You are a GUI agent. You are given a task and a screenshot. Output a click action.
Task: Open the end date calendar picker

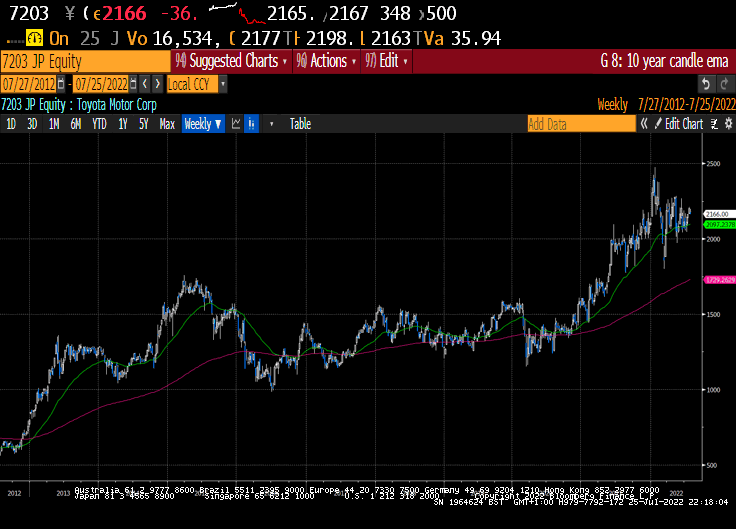(x=133, y=84)
